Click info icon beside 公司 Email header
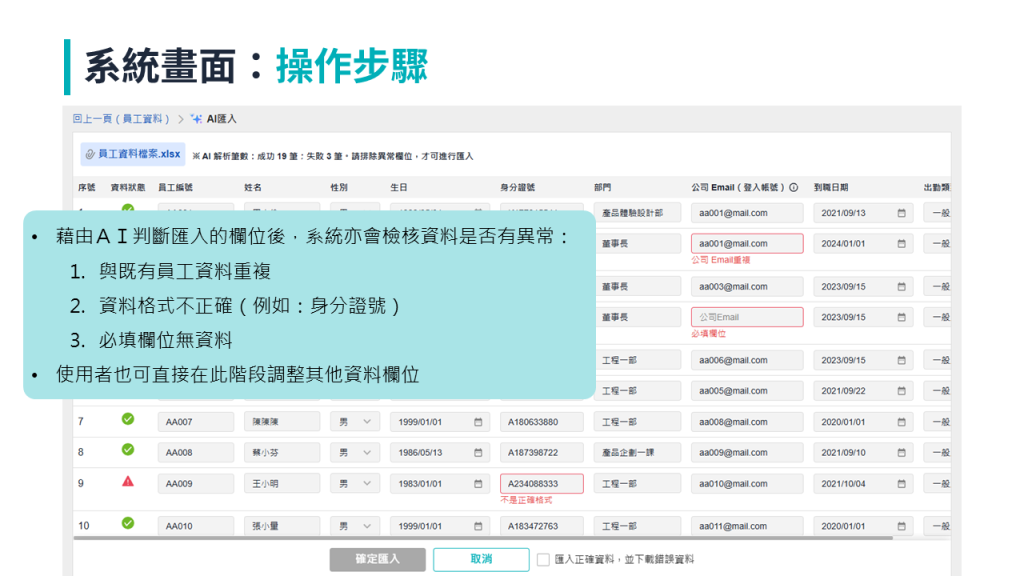 click(x=793, y=187)
